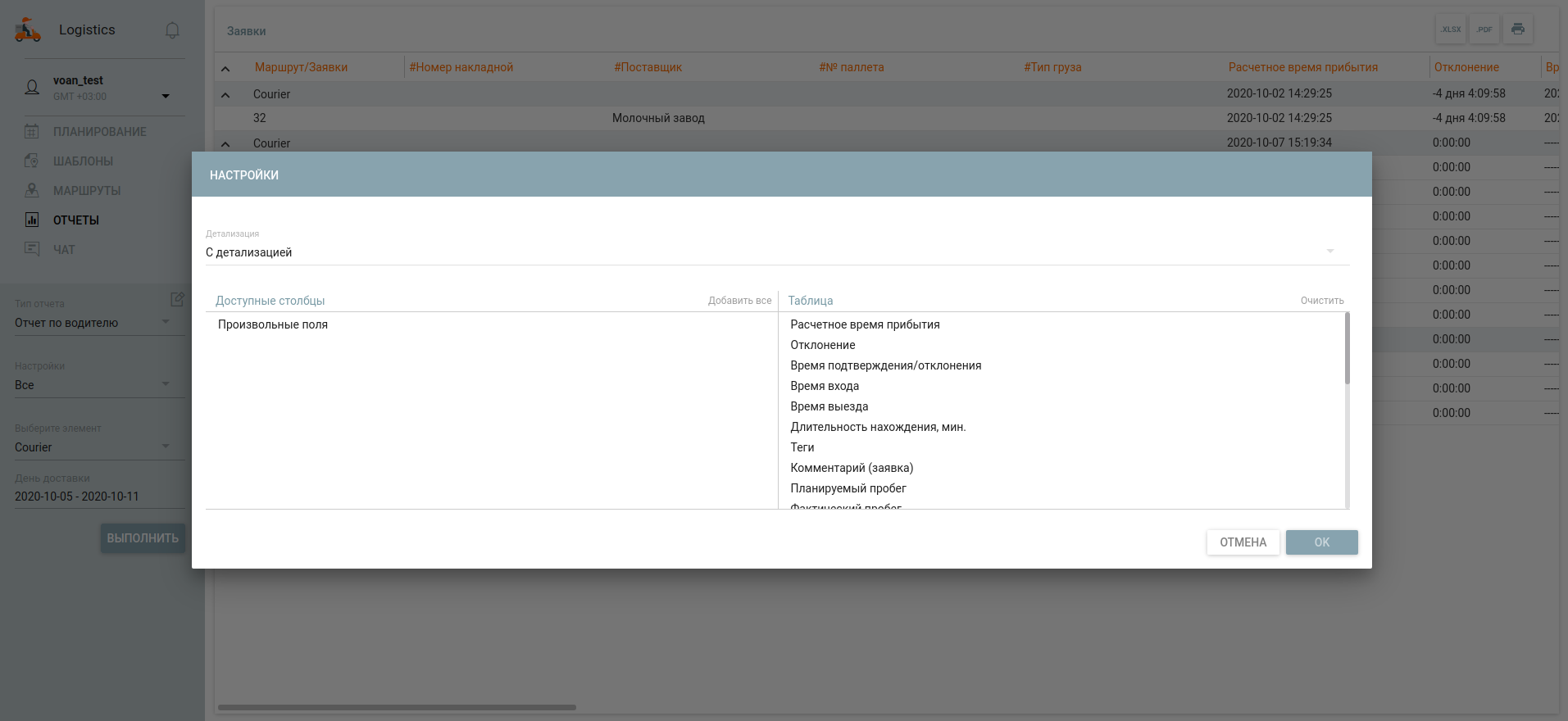This screenshot has width=1568, height=721.
Task: Click the Logistics scooter logo
Action: (x=28, y=30)
